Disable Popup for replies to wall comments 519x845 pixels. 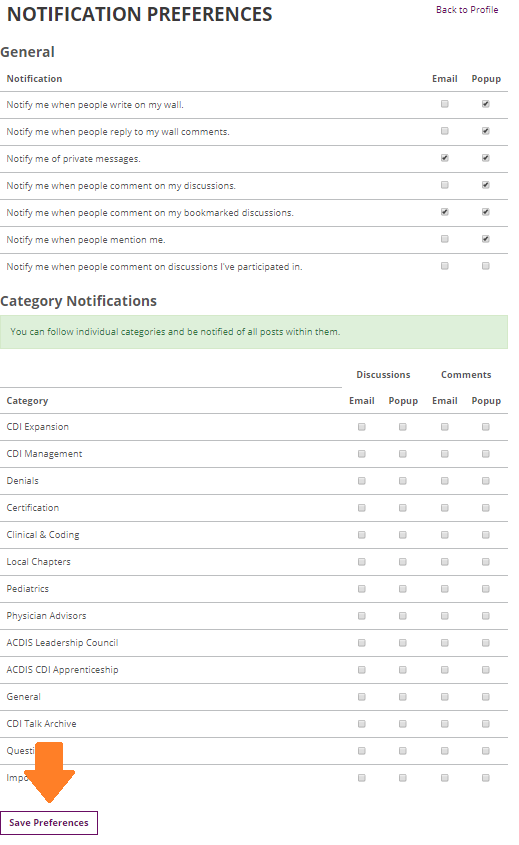point(486,131)
